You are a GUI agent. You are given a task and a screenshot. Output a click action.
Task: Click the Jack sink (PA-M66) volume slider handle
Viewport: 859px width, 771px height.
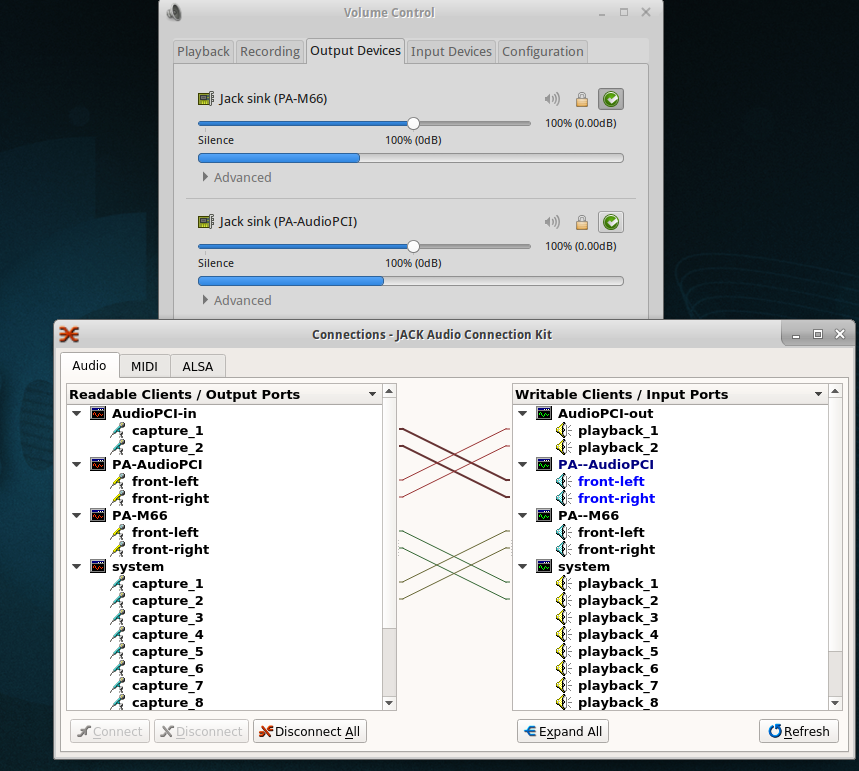[414, 124]
